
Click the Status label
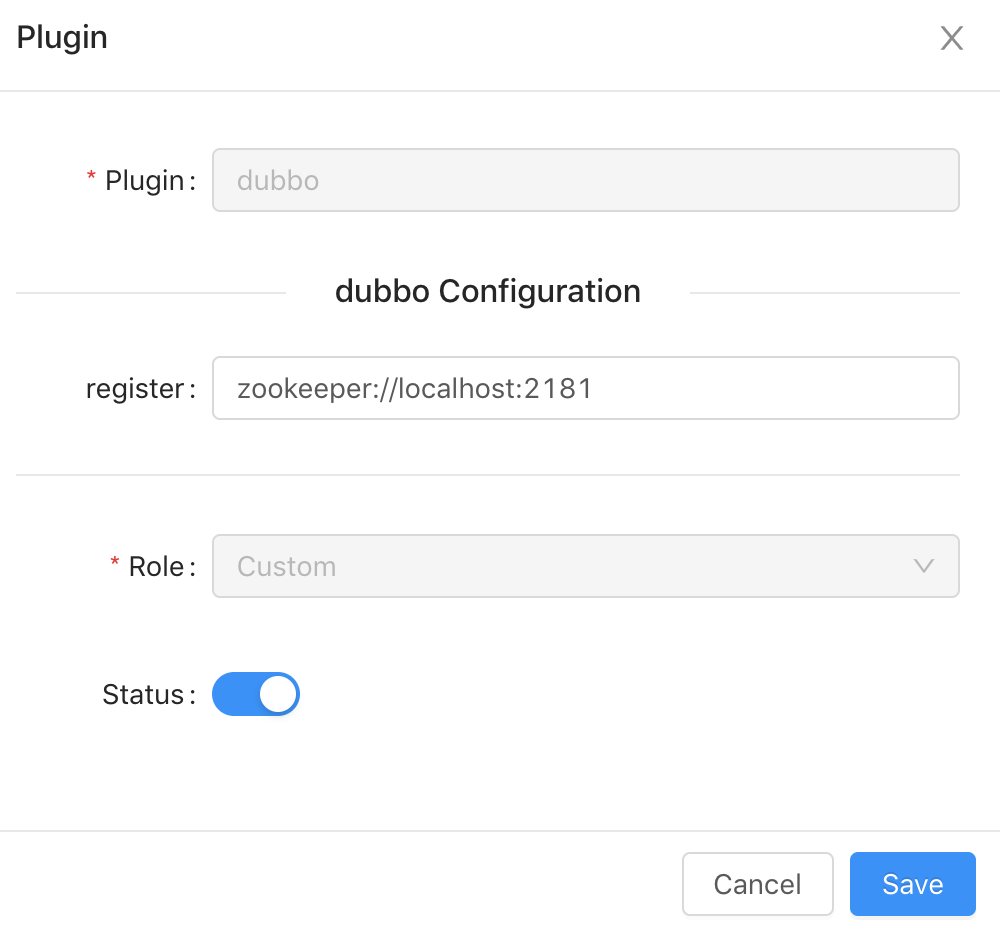[143, 694]
